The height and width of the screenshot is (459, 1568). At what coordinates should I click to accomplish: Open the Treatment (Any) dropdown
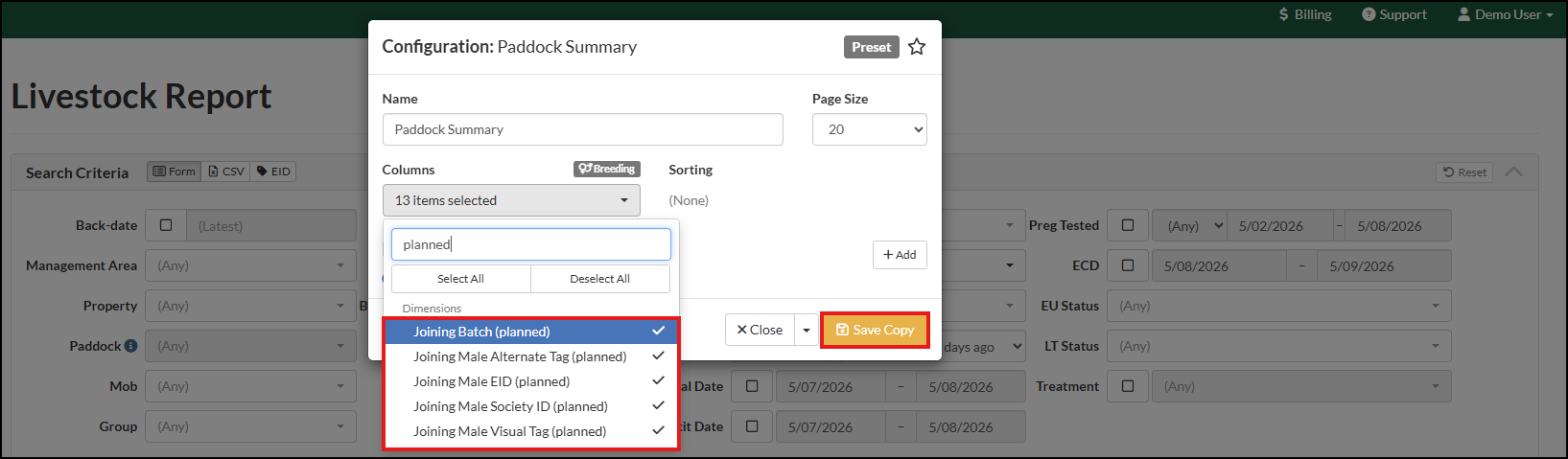tap(1301, 386)
